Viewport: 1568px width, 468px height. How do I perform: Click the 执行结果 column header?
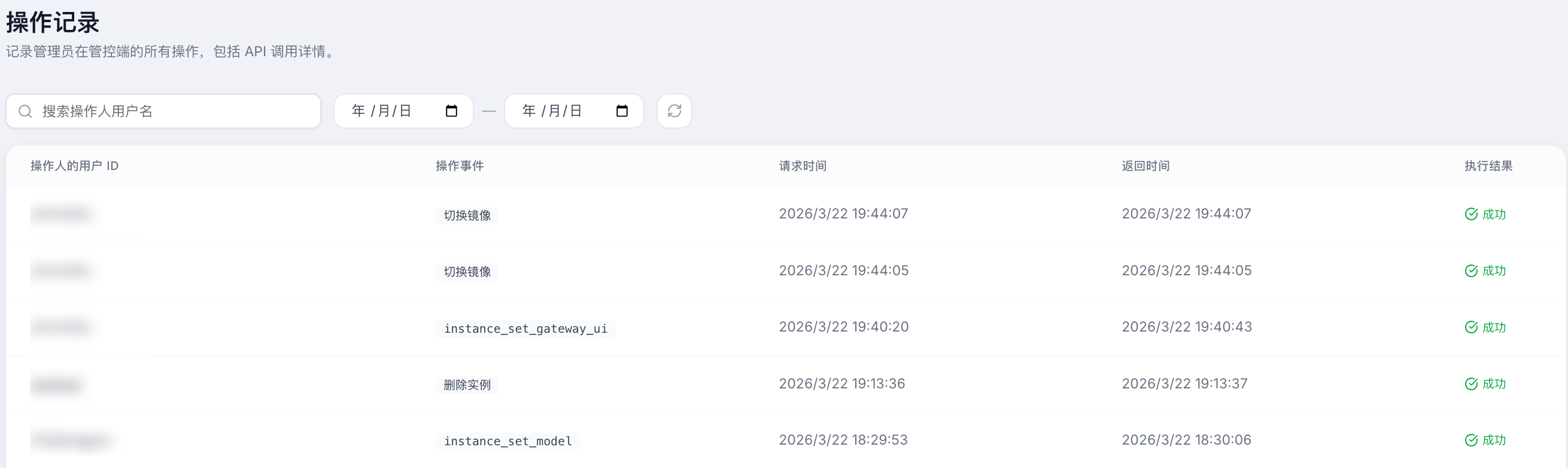point(1488,166)
